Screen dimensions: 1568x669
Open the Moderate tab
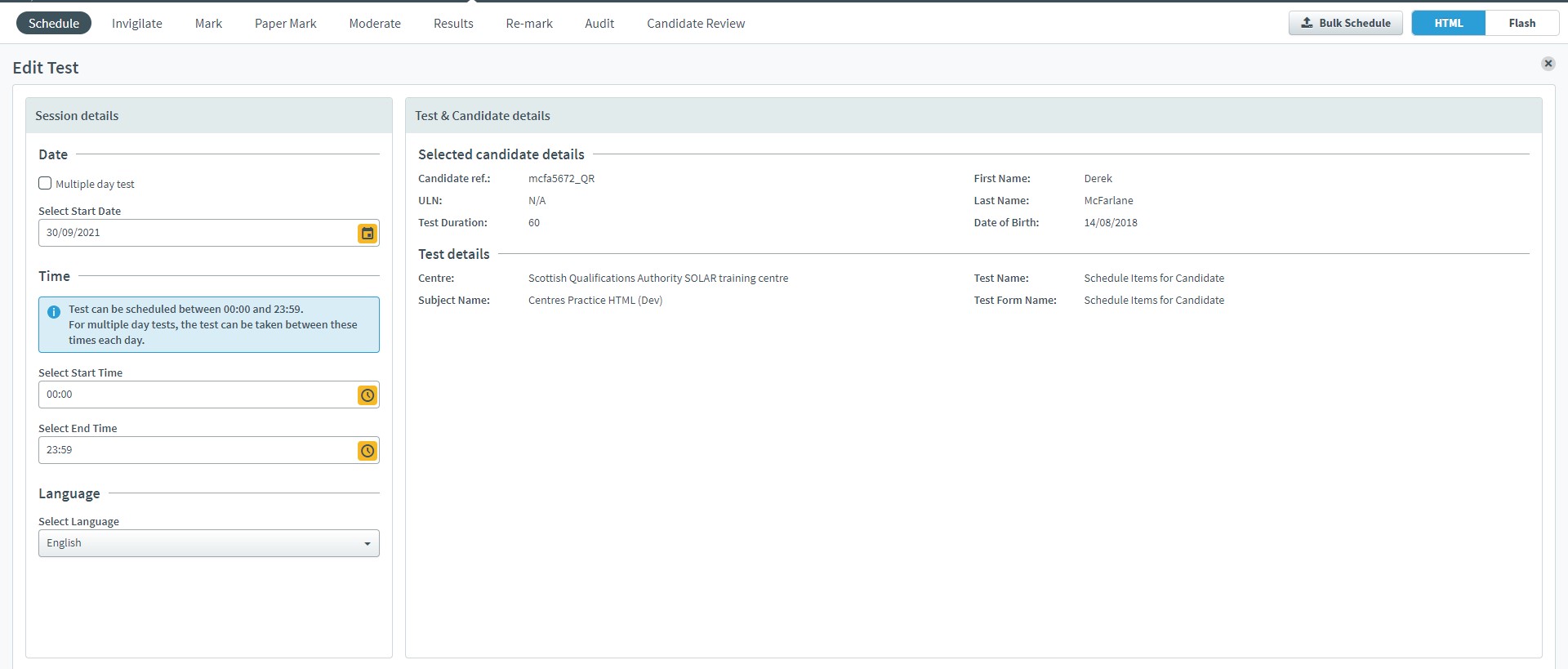tap(375, 23)
